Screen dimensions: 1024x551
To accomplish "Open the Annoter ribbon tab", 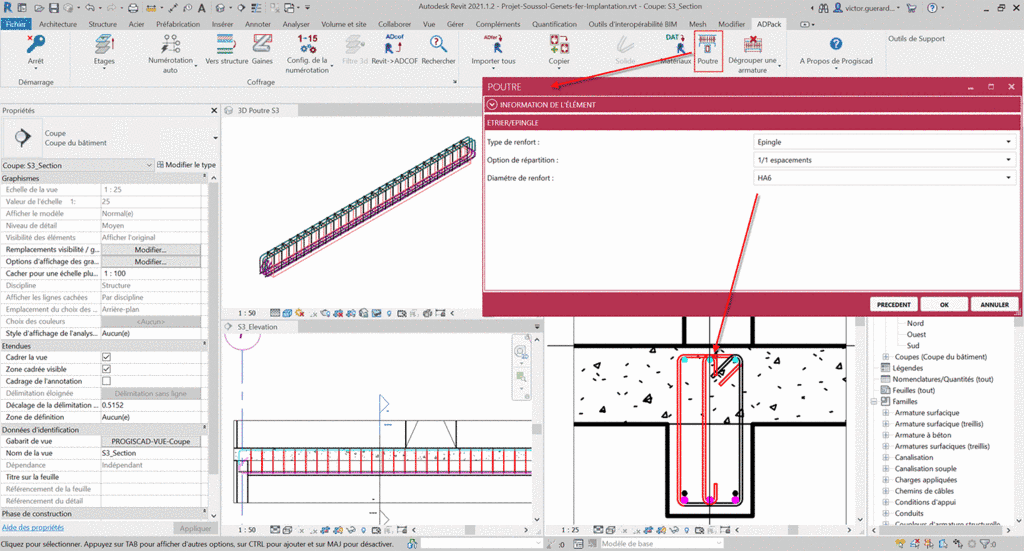I will pyautogui.click(x=258, y=24).
